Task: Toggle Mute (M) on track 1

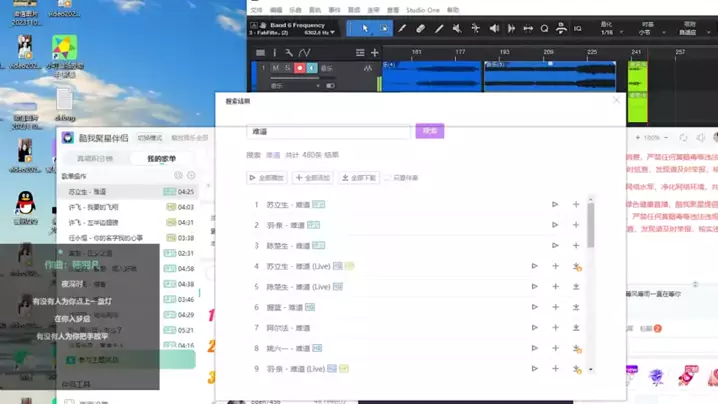Action: click(276, 68)
